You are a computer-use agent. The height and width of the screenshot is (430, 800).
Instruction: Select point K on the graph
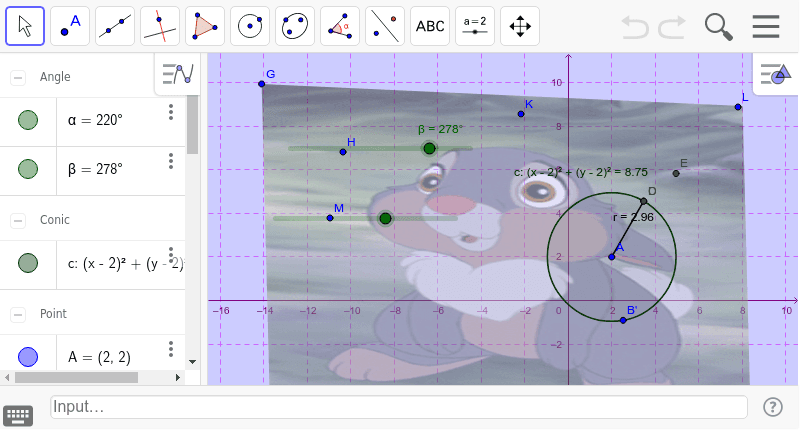[521, 114]
